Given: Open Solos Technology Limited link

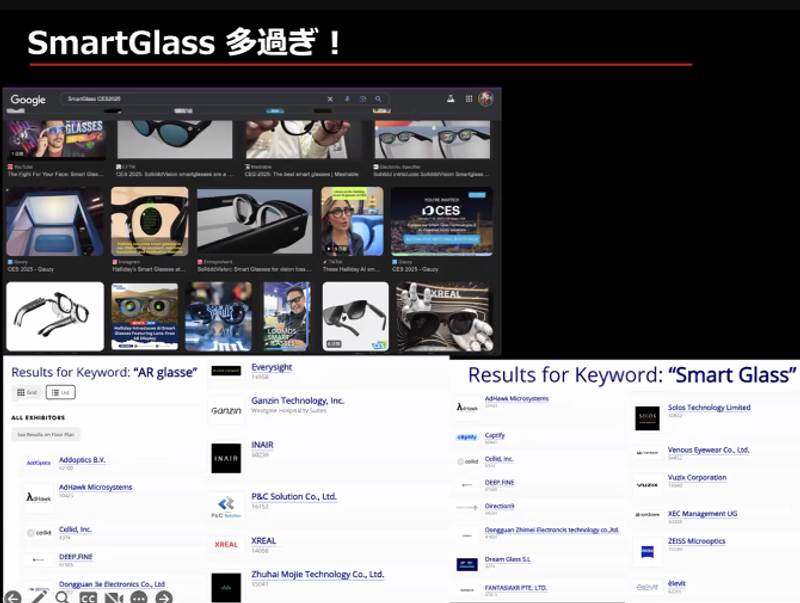Looking at the screenshot, I should pos(709,407).
